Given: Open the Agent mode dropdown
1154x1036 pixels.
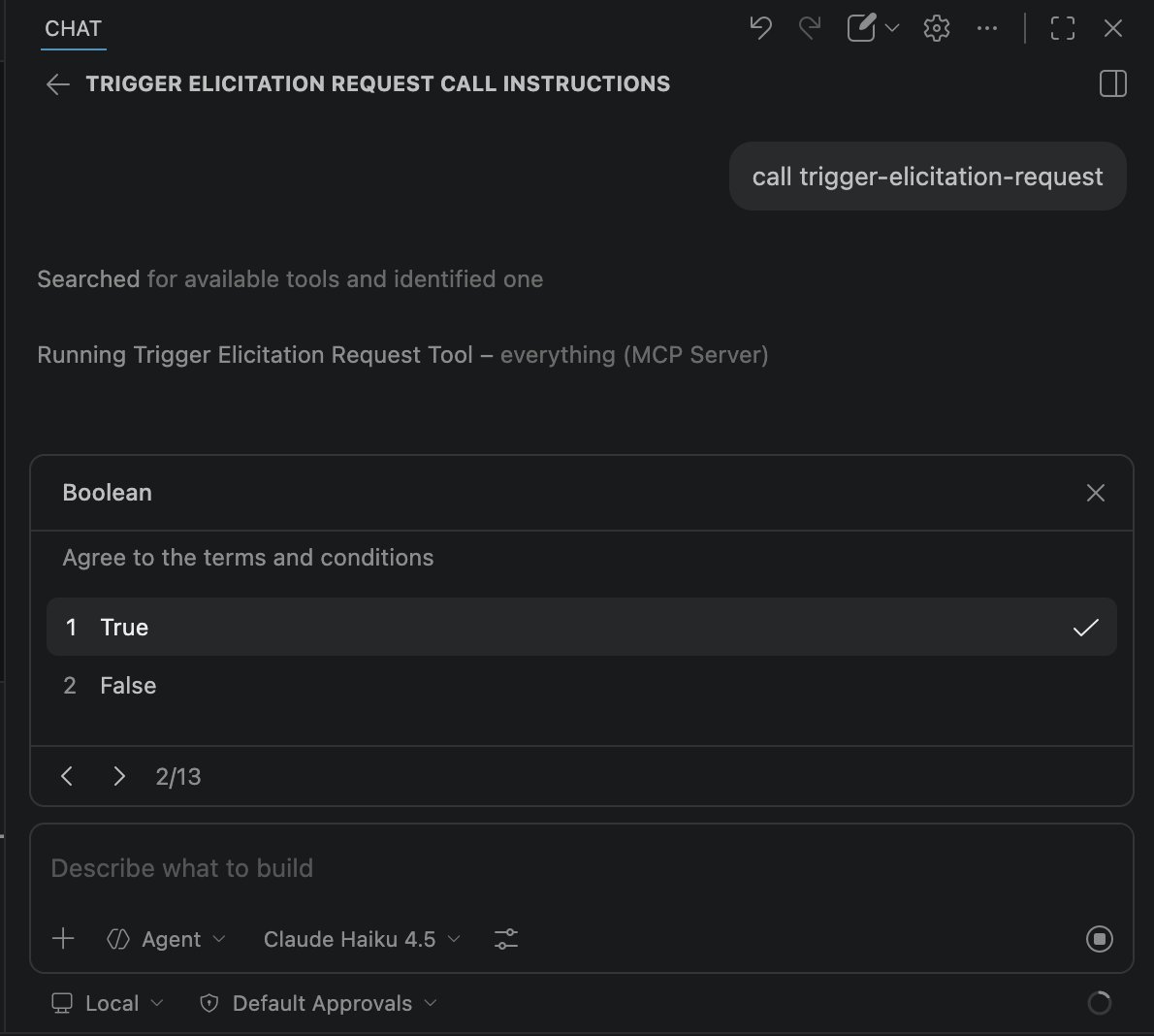Looking at the screenshot, I should pyautogui.click(x=167, y=940).
